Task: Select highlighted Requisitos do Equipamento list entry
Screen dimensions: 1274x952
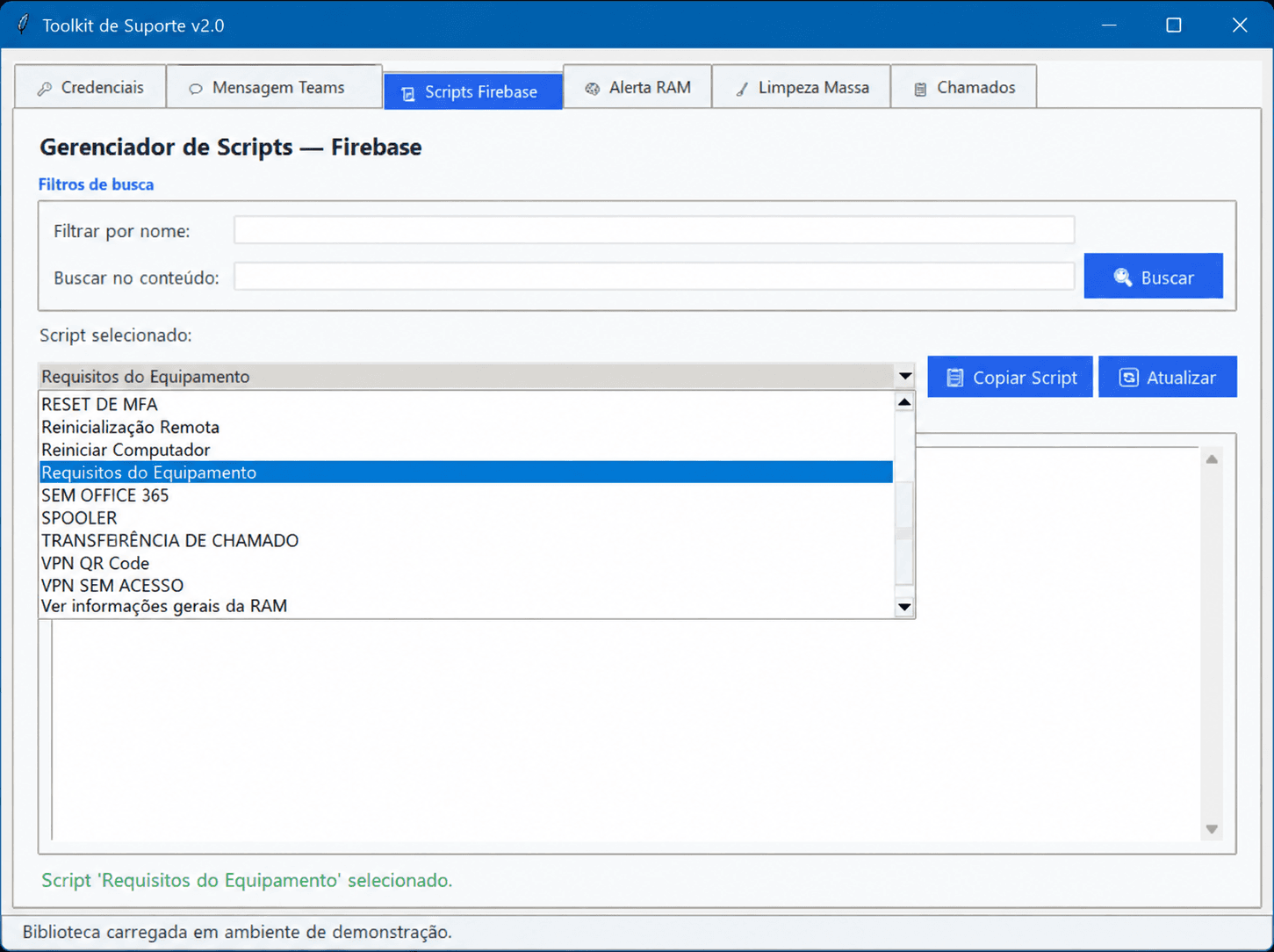Action: pyautogui.click(x=466, y=472)
